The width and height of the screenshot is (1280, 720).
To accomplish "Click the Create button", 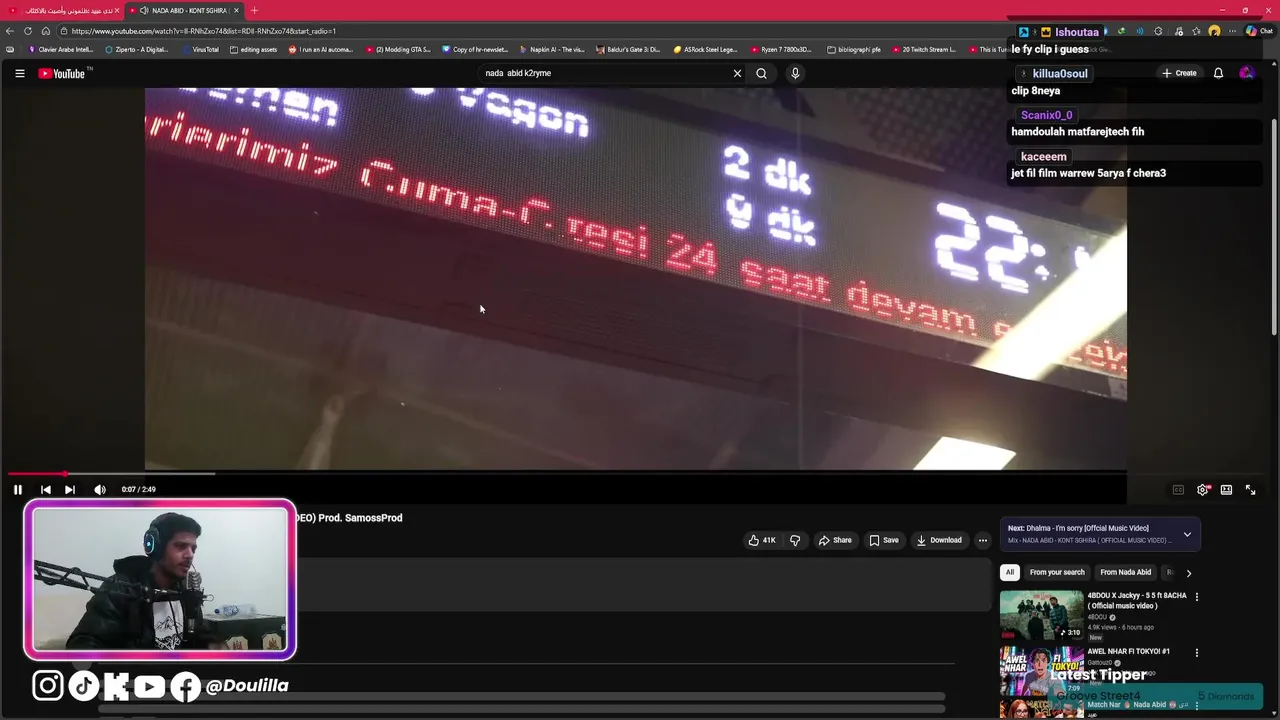I will click(1179, 73).
